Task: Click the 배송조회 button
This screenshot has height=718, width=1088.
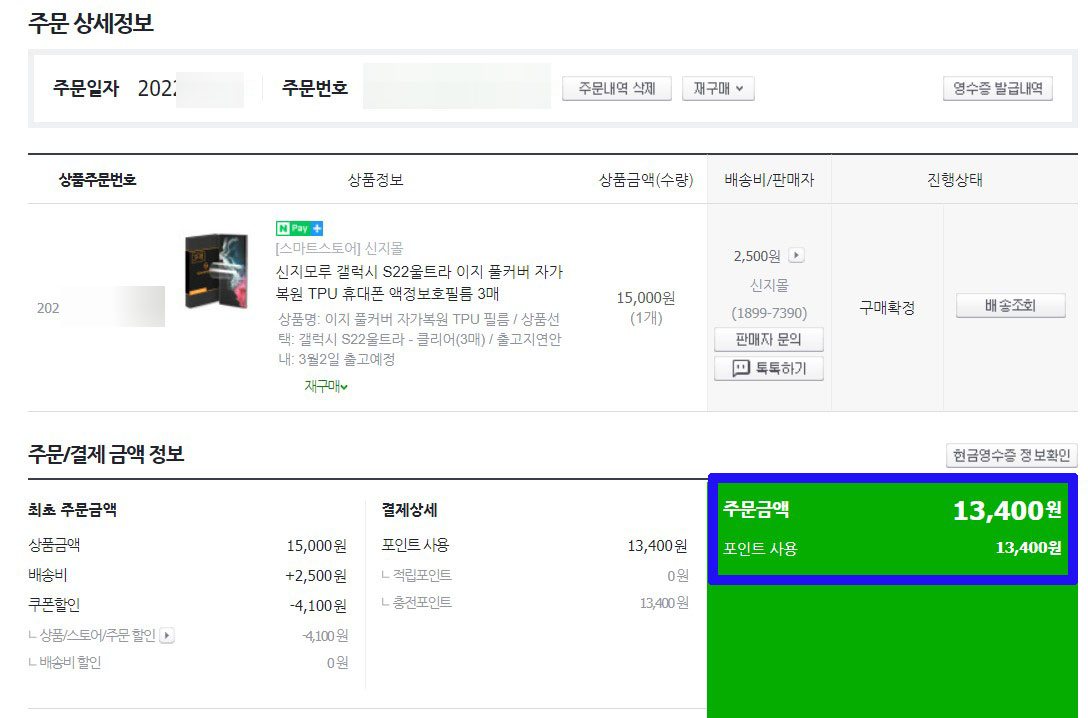Action: click(1010, 306)
